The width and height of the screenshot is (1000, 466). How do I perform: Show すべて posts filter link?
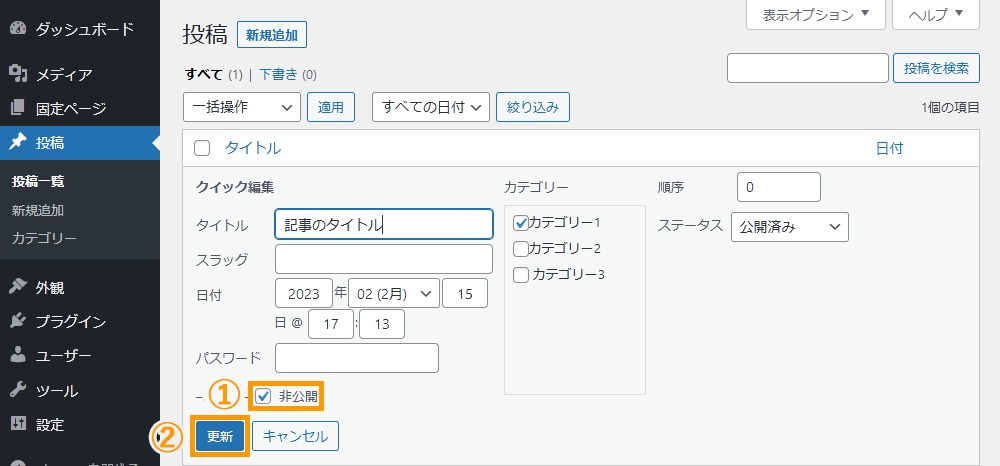[x=203, y=75]
